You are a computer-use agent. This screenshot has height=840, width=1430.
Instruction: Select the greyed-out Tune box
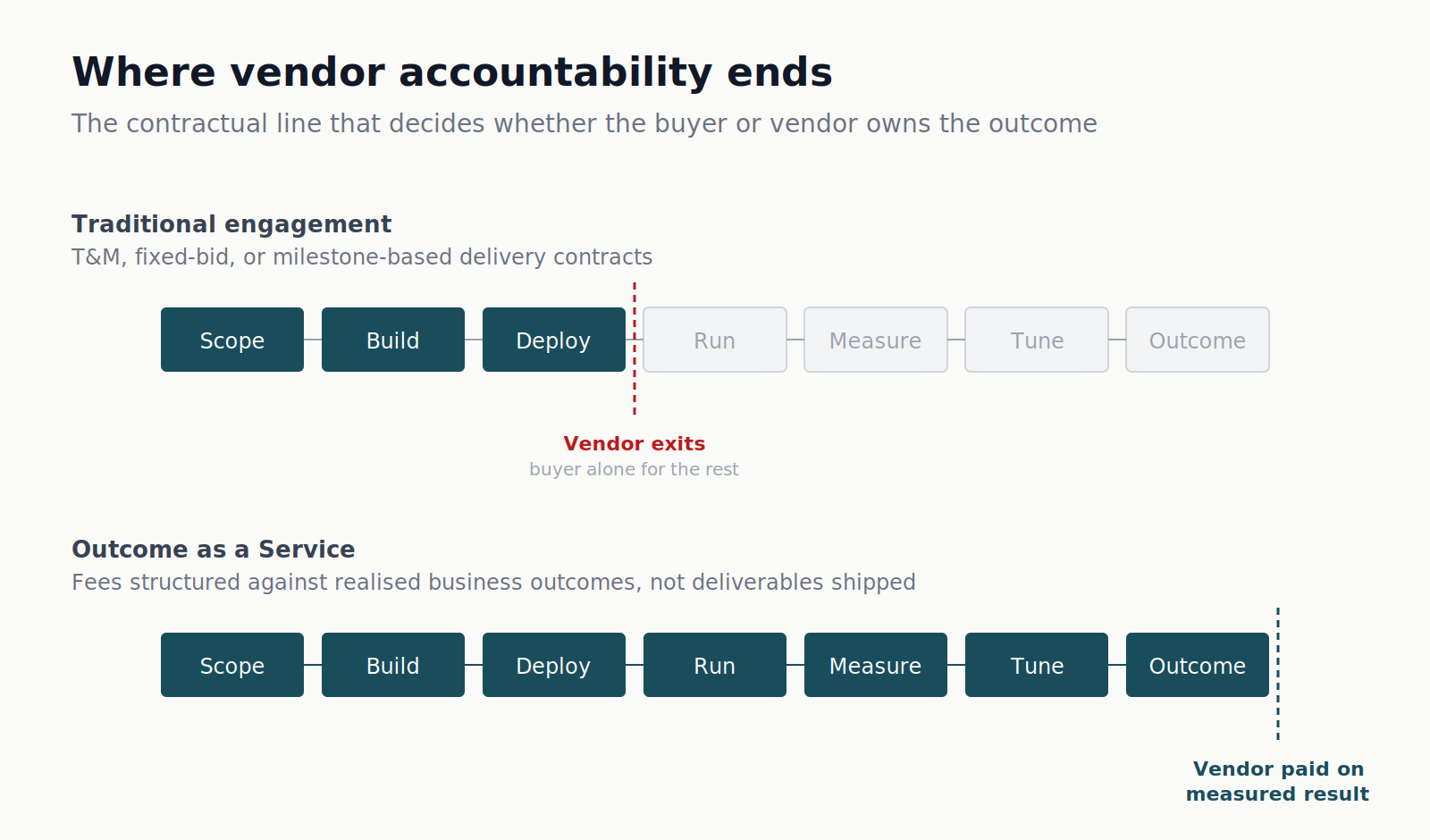pyautogui.click(x=1037, y=340)
